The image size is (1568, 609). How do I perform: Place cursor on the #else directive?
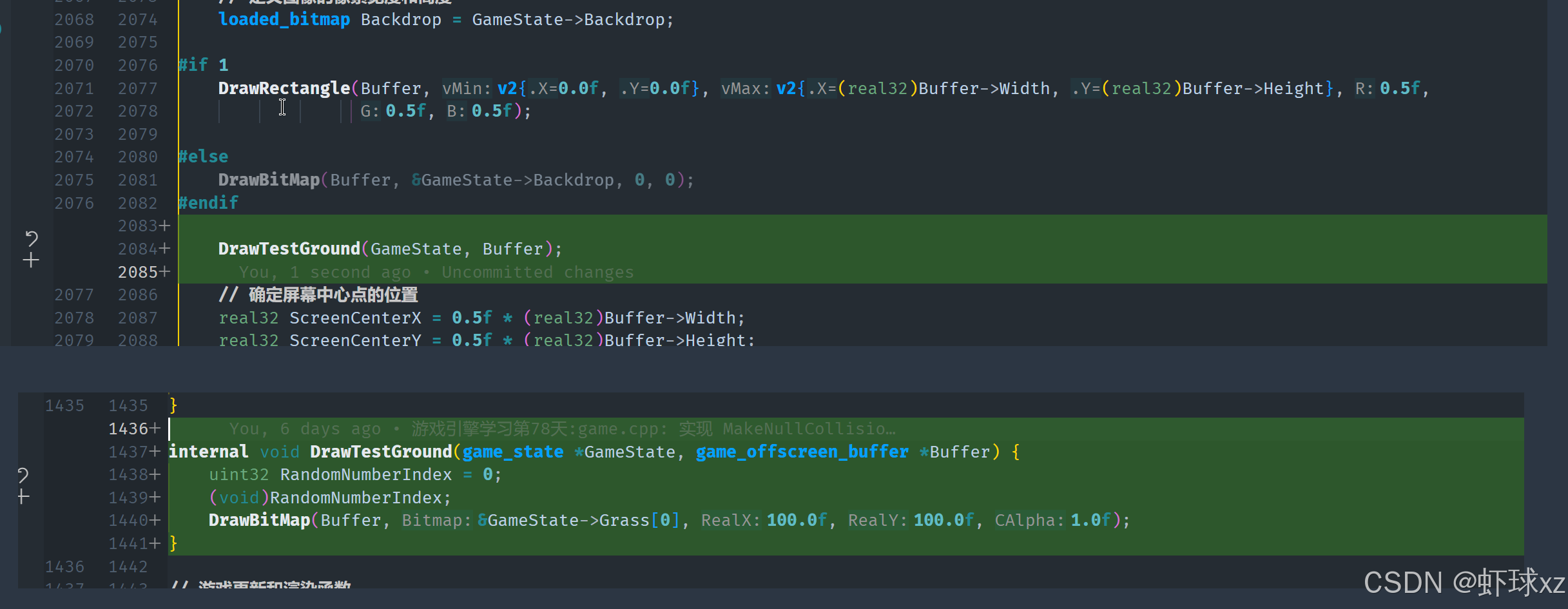[203, 157]
